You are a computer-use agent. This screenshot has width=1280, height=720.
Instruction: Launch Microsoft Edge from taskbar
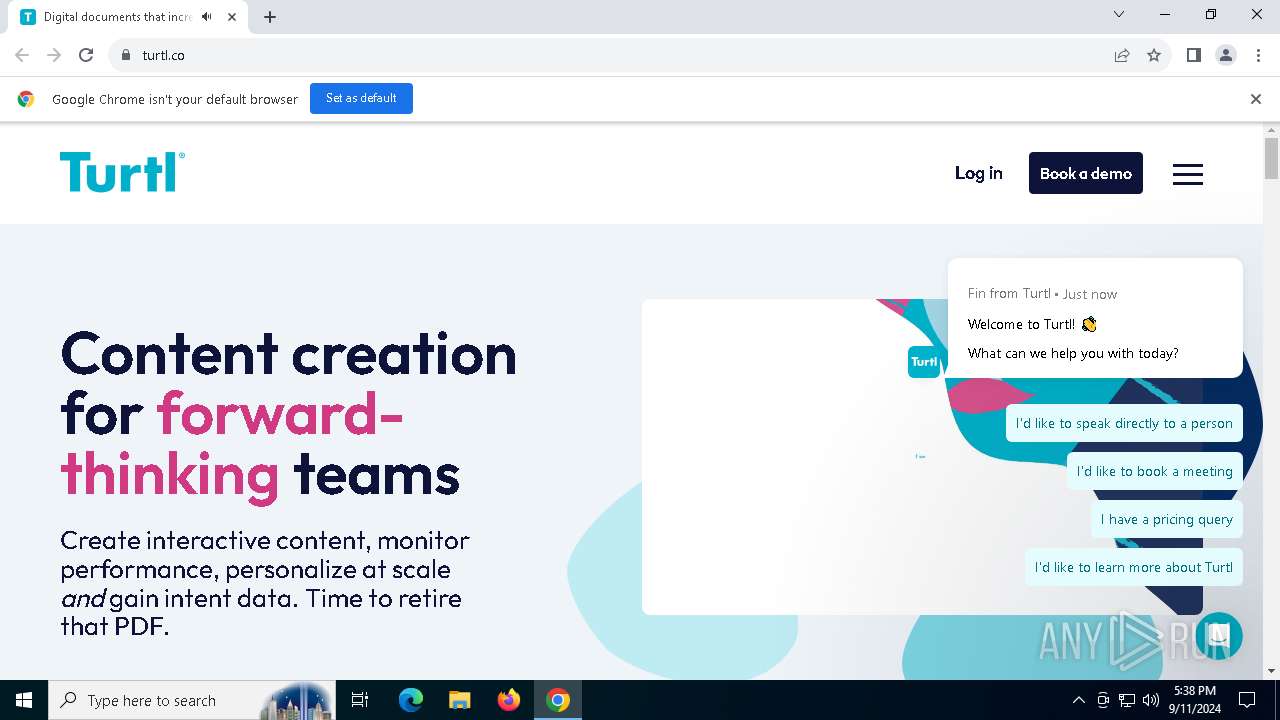point(411,700)
